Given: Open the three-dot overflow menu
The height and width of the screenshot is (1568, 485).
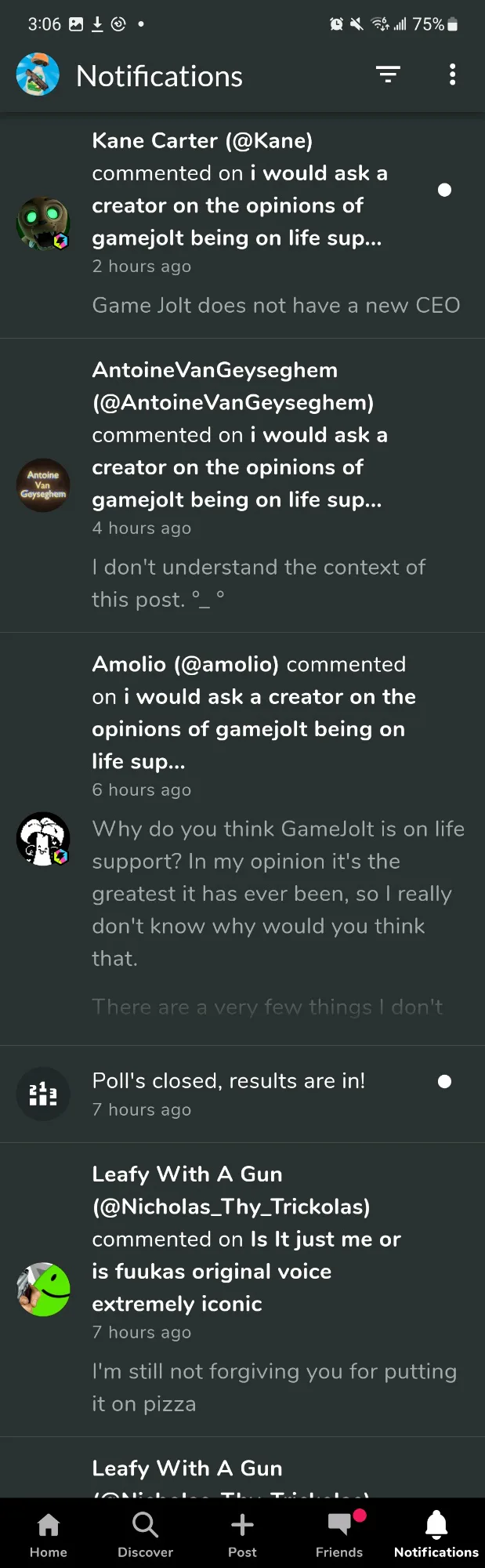Looking at the screenshot, I should pos(452,74).
